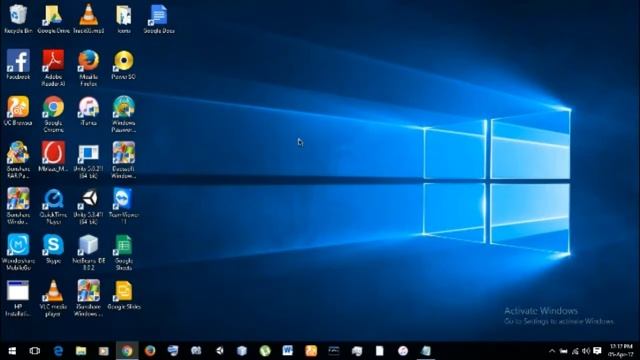
Task: Open the volume control tray icon
Action: click(x=586, y=351)
